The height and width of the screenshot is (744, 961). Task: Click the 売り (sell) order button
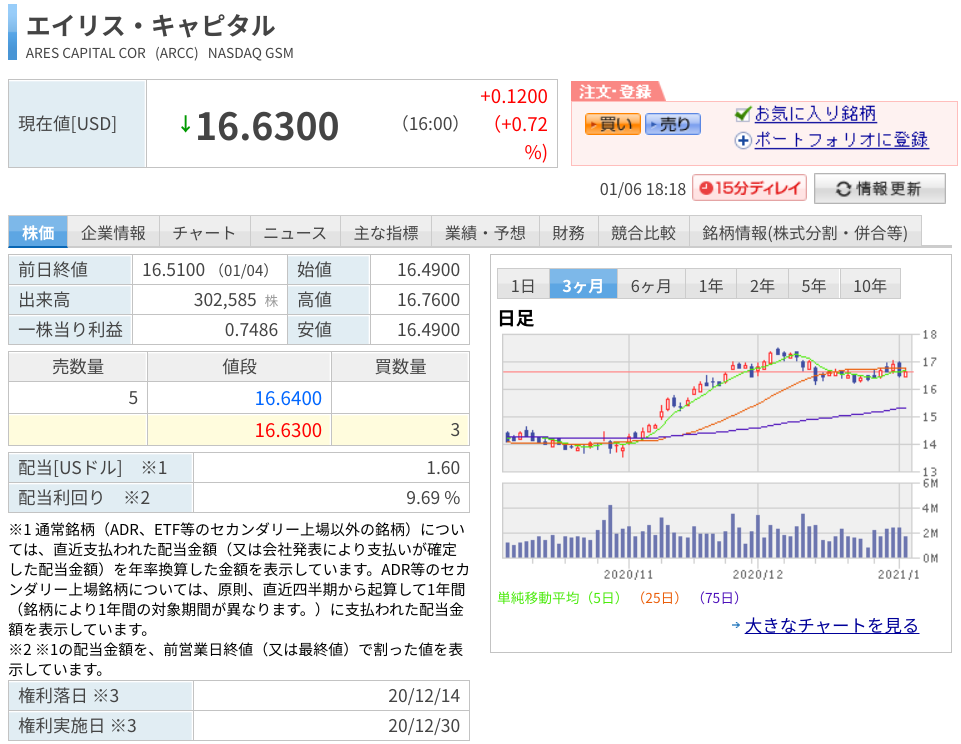click(672, 124)
